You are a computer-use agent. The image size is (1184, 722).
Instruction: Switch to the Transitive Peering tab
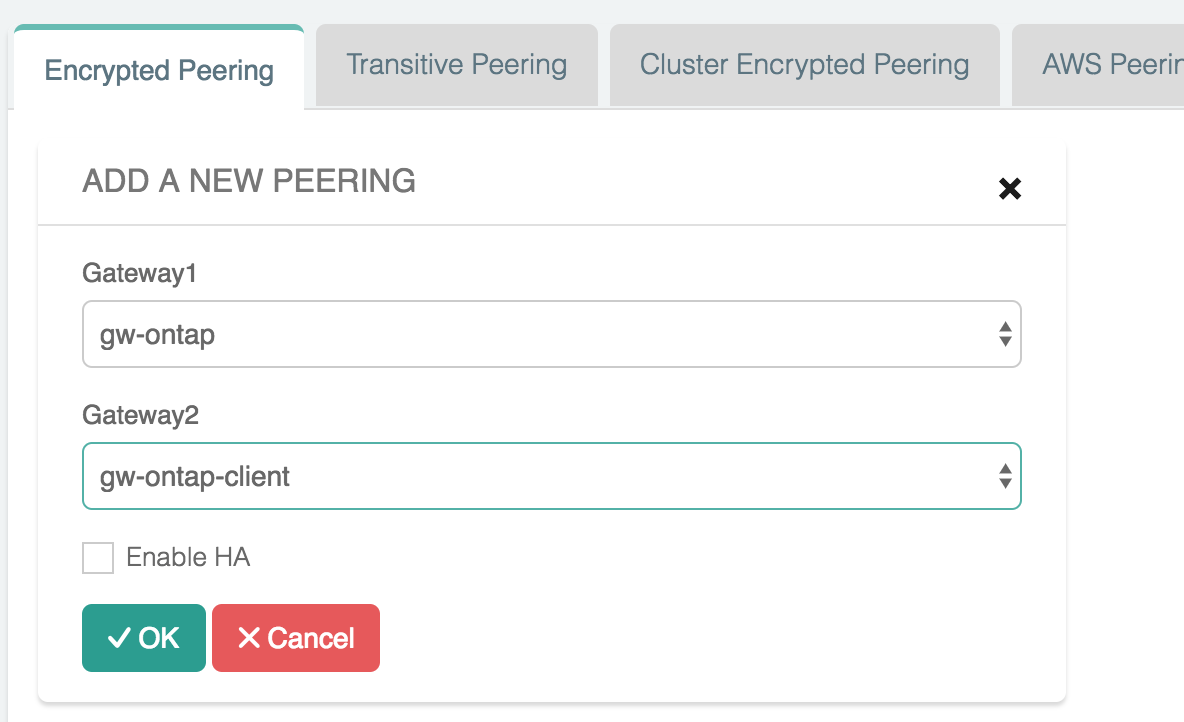pos(456,66)
